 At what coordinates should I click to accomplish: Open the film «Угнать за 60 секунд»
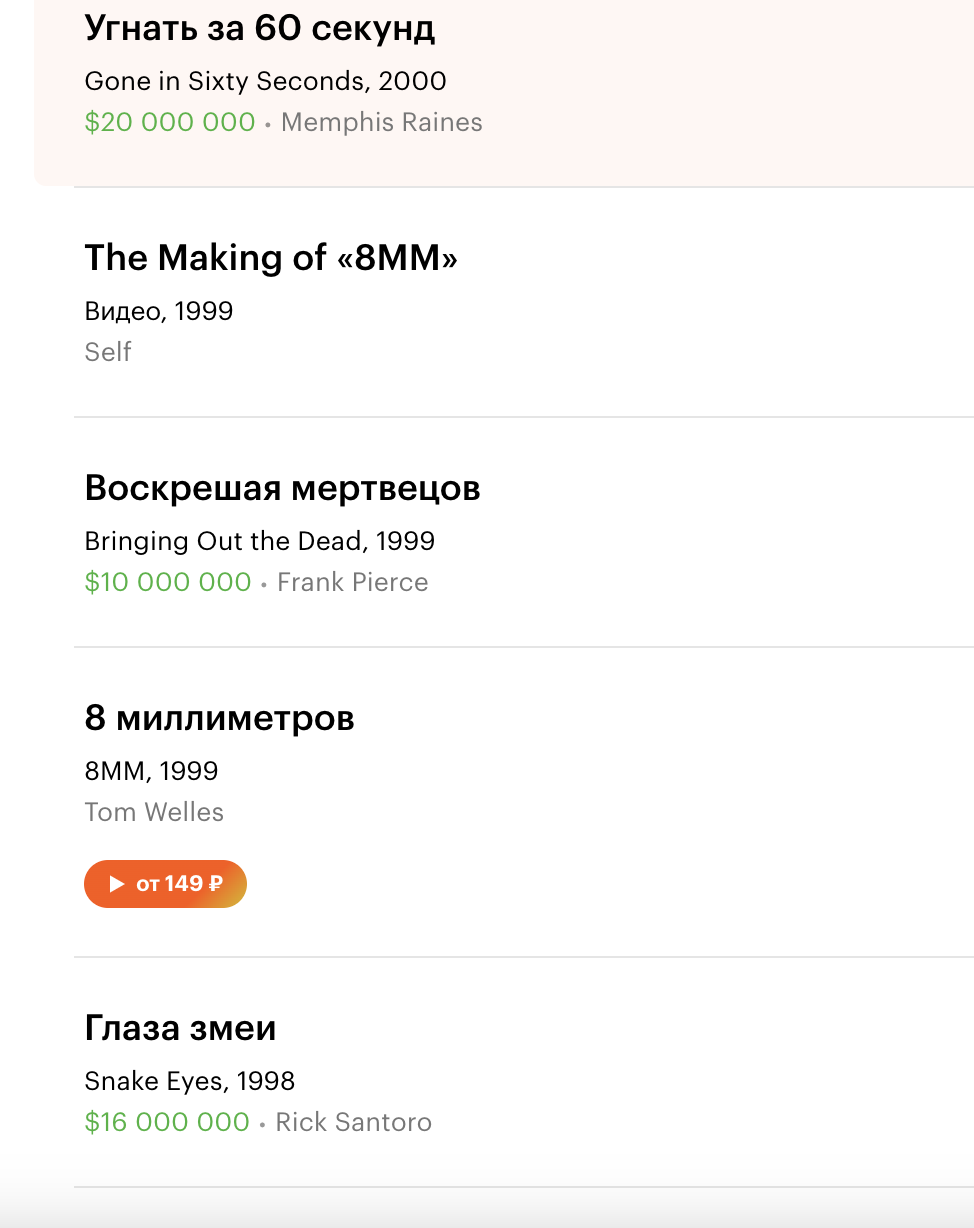tap(260, 28)
